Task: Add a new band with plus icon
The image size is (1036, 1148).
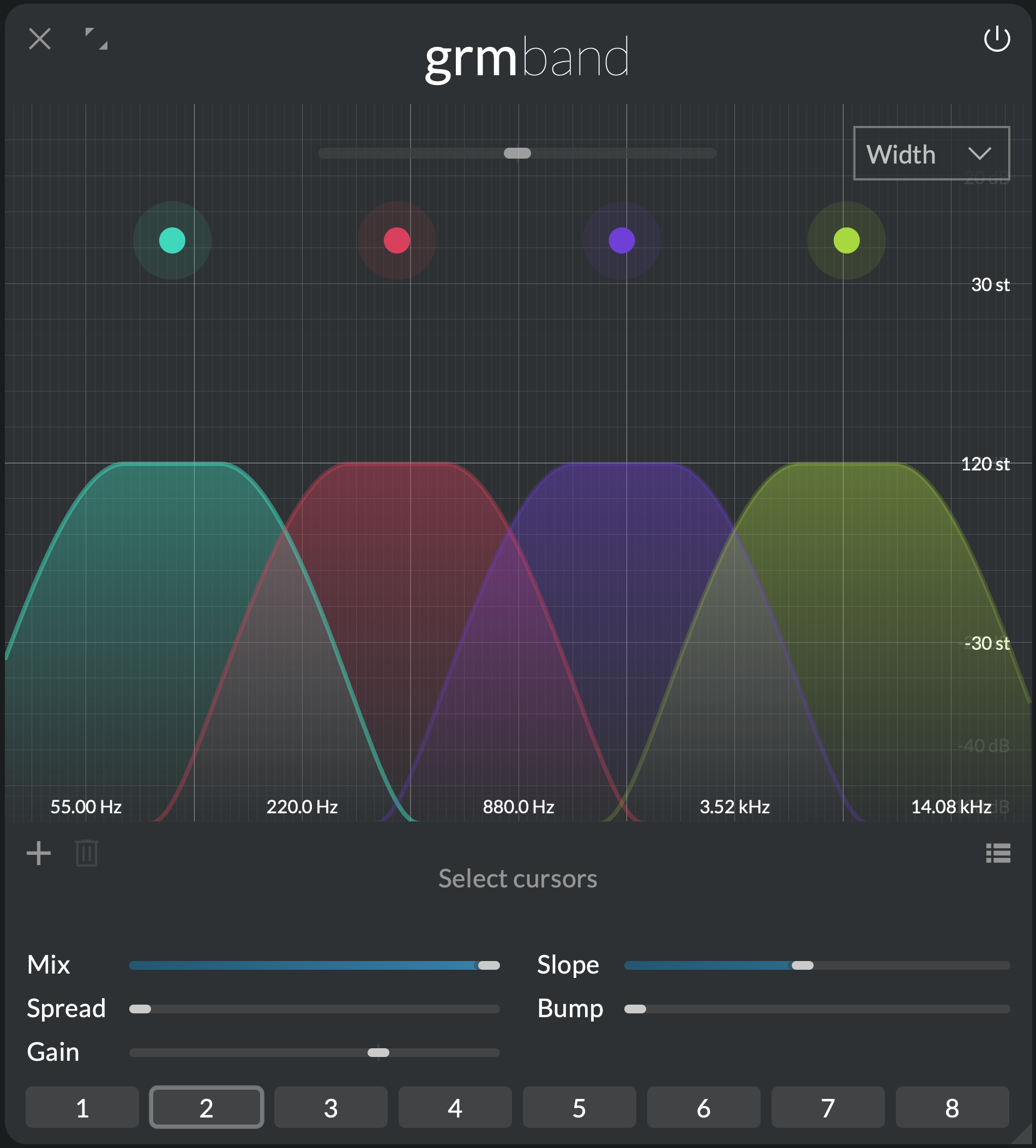Action: coord(39,853)
